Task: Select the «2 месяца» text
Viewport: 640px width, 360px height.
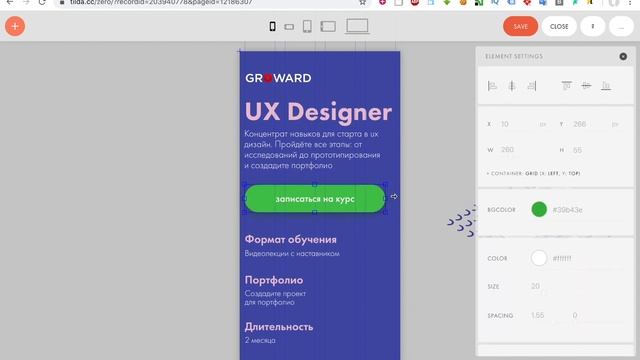Action: [x=260, y=340]
